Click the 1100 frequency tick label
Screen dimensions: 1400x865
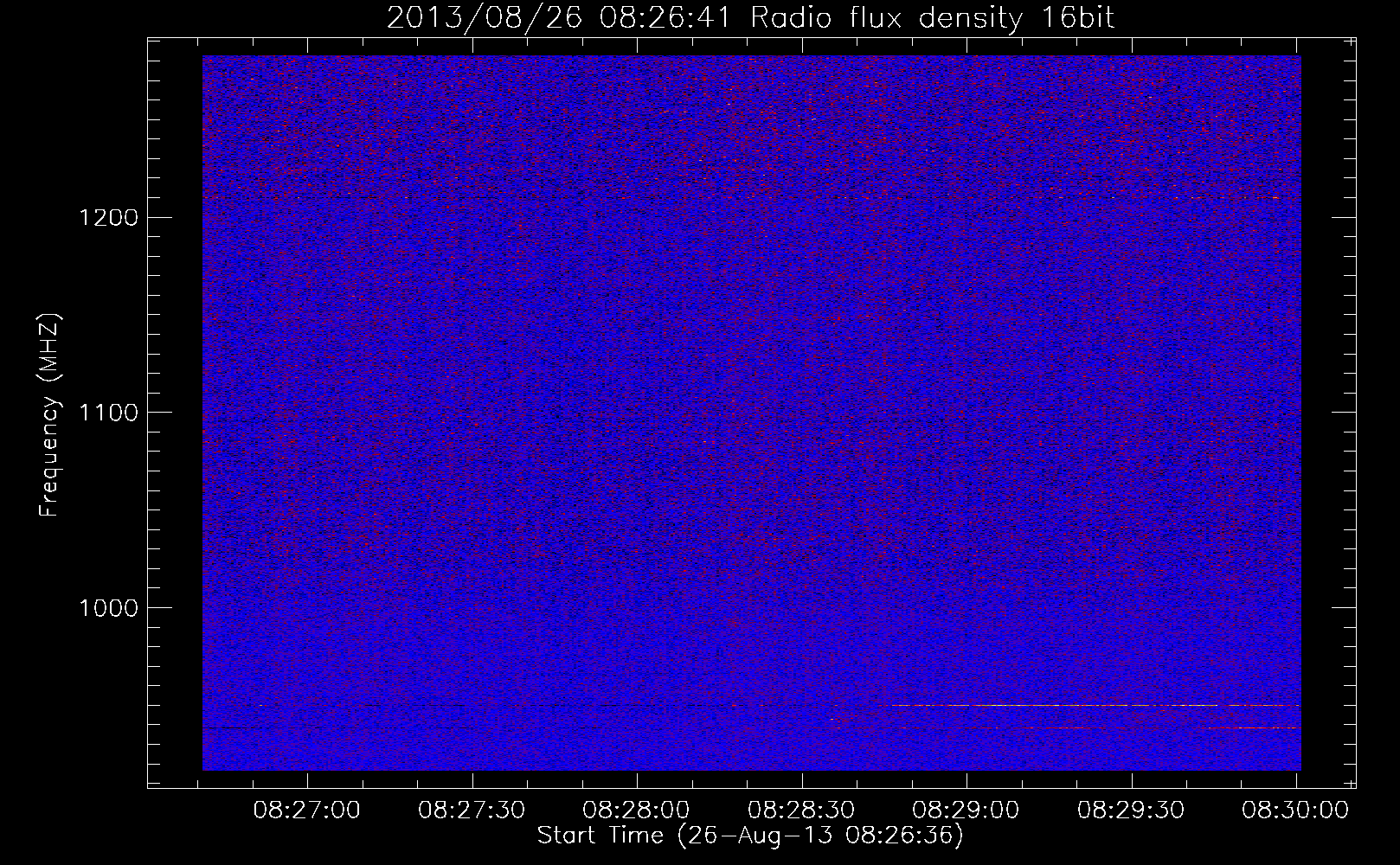click(x=108, y=413)
